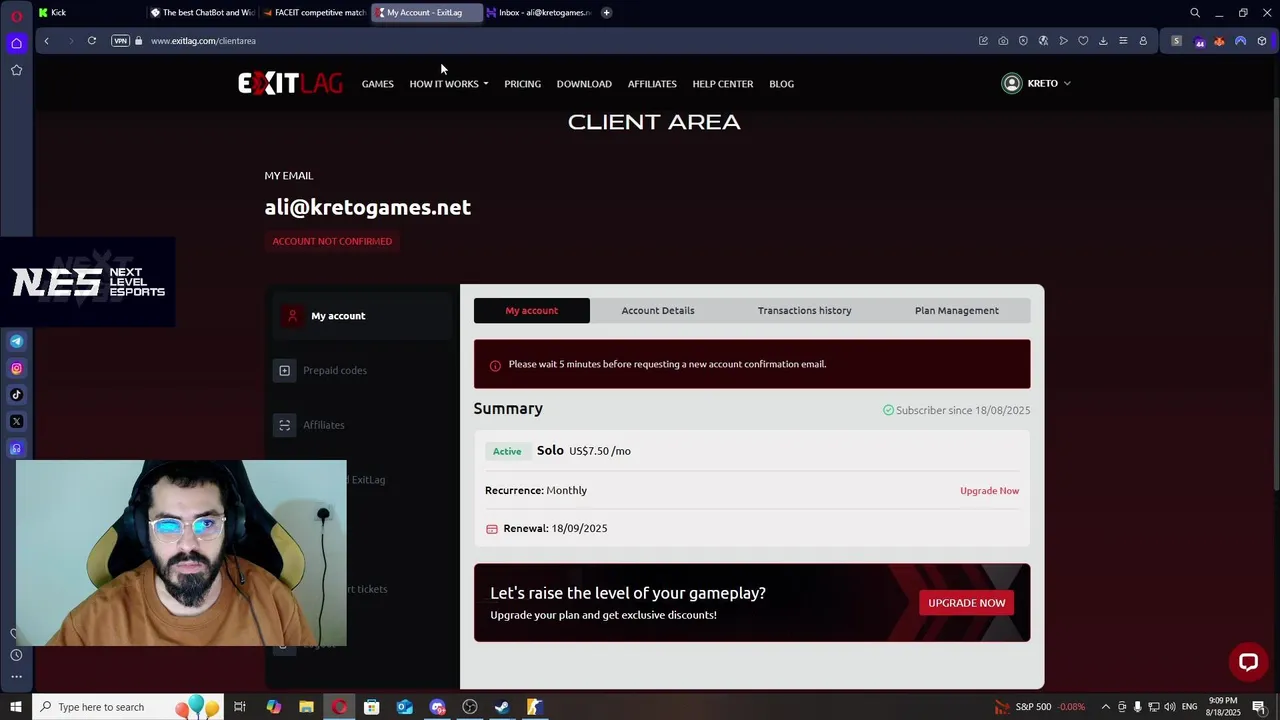Open the browser tab search magnifier

1195,13
